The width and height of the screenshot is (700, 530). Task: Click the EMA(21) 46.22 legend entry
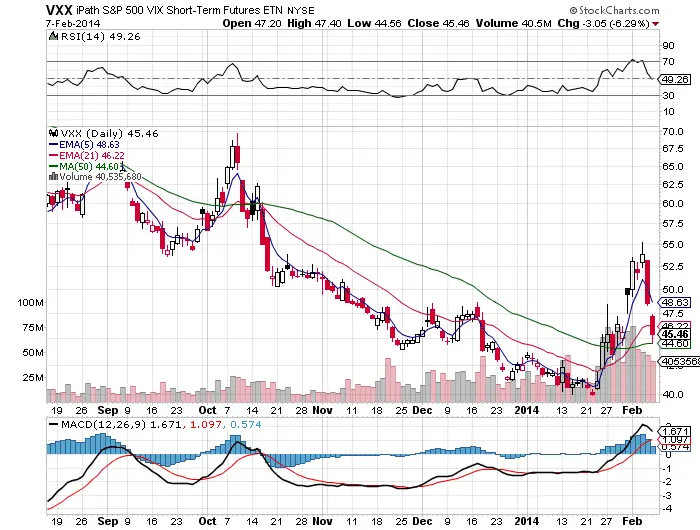92,155
